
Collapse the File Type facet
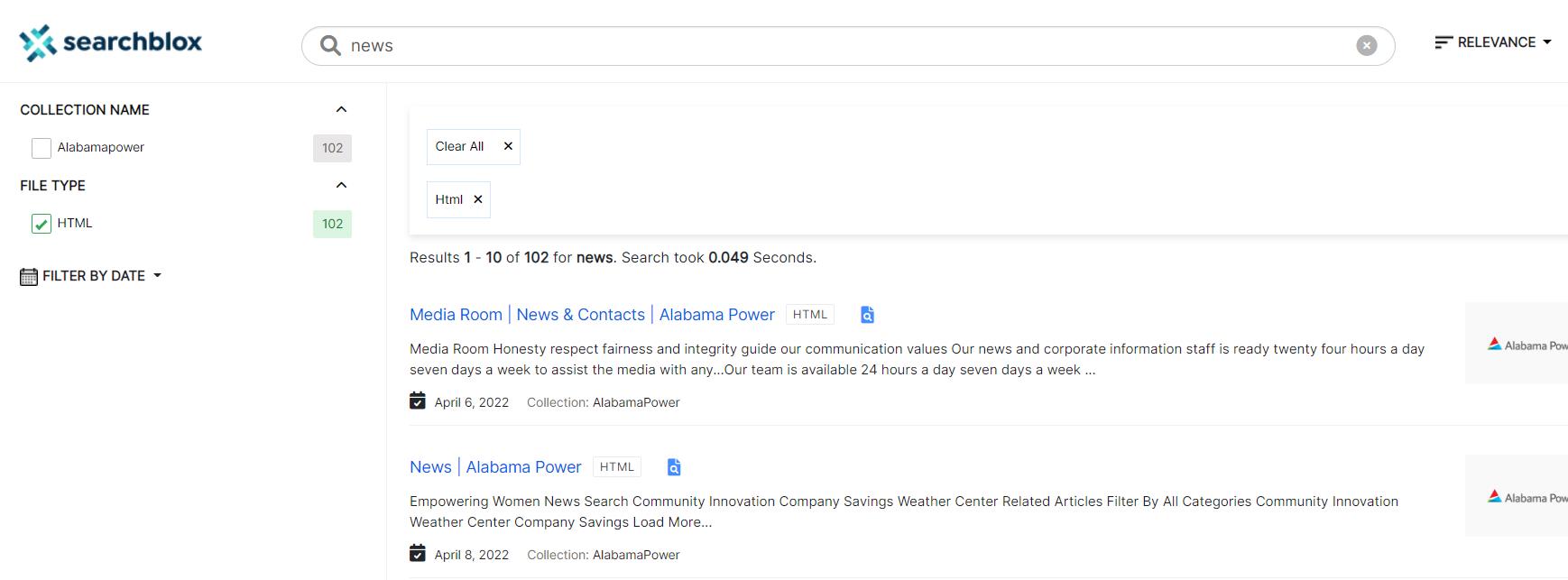[x=341, y=185]
